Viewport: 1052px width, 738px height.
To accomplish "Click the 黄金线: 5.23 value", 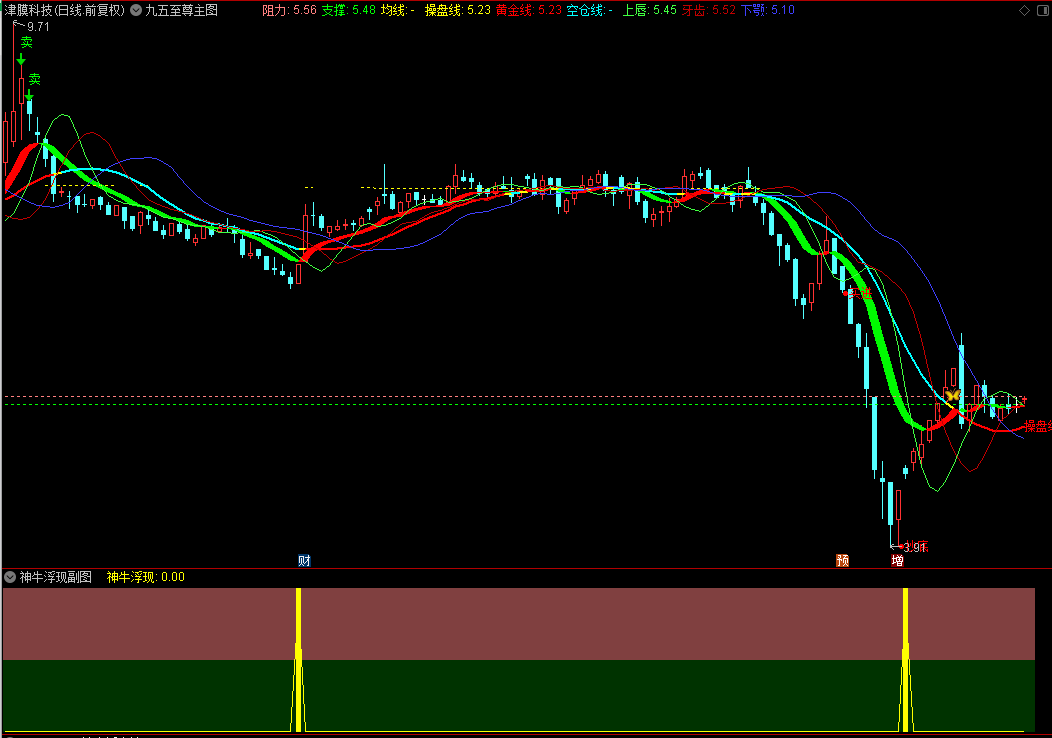I will click(529, 10).
